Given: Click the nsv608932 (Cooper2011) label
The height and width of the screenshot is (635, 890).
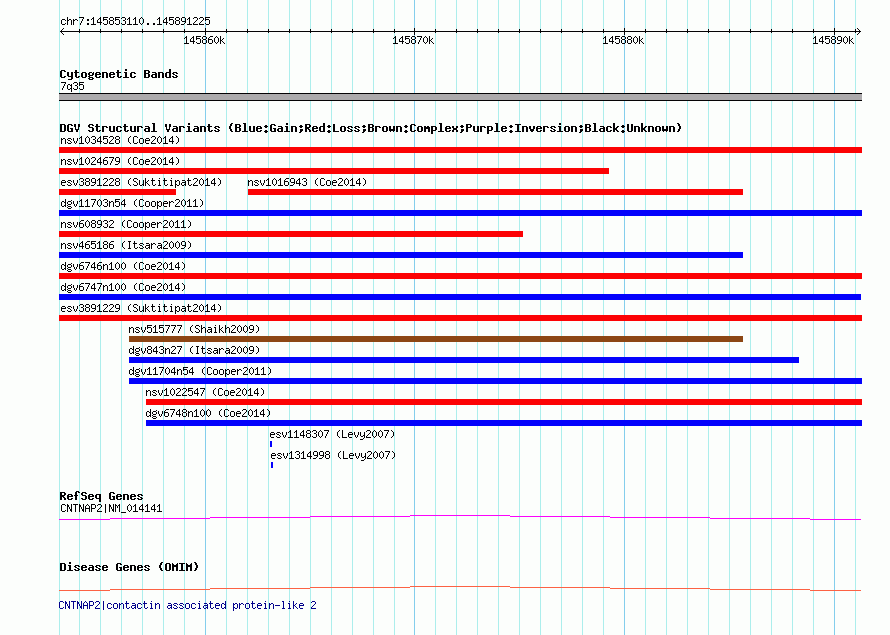Looking at the screenshot, I should [x=126, y=224].
